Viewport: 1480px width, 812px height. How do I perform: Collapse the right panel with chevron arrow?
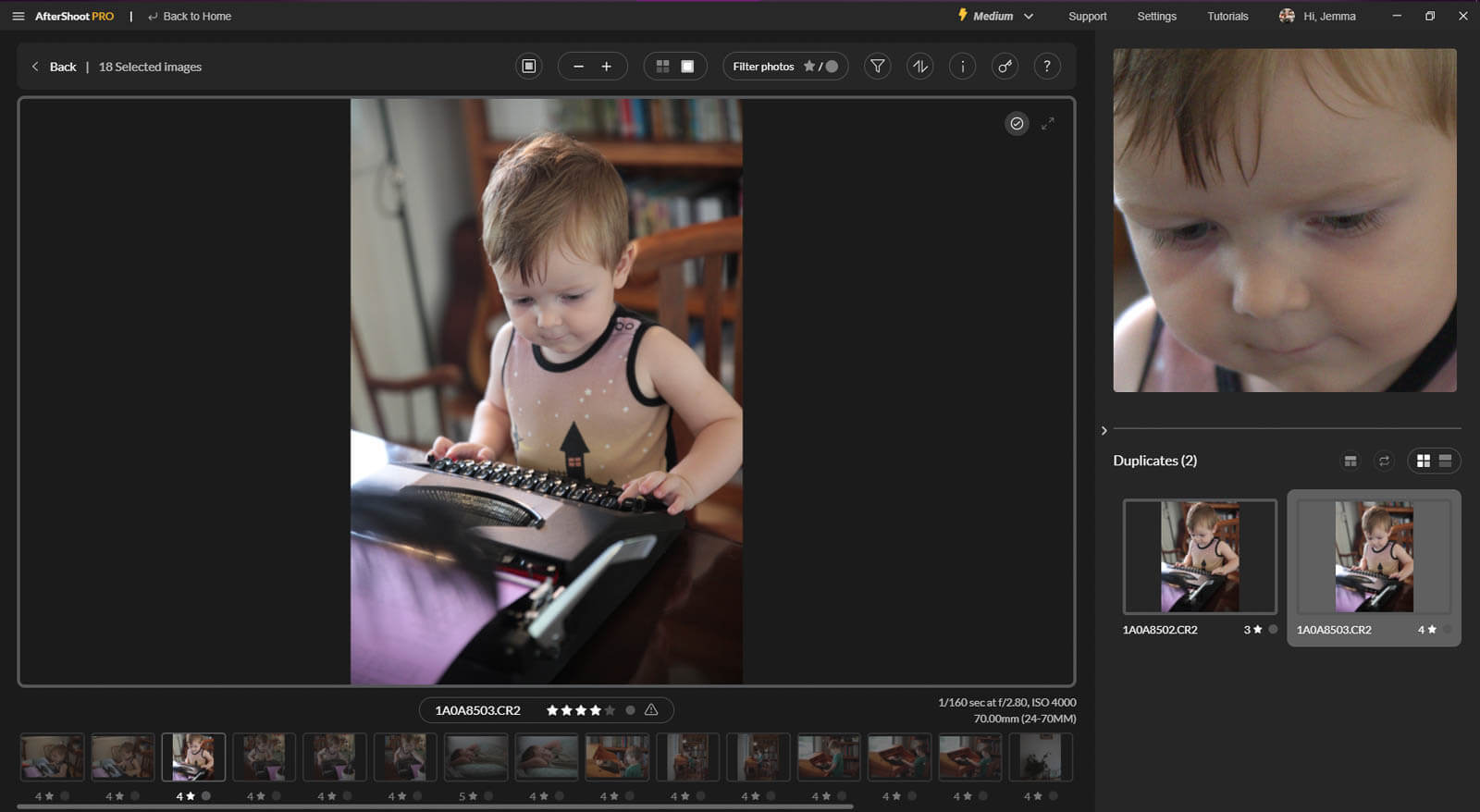(x=1104, y=430)
